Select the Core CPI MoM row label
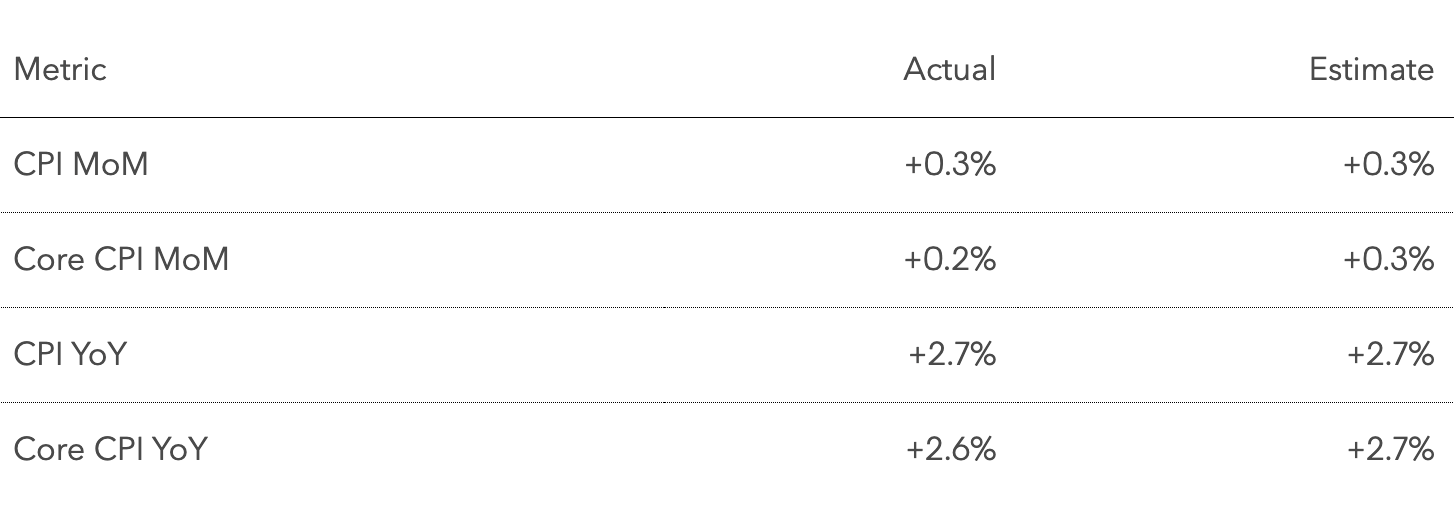Image resolution: width=1454 pixels, height=518 pixels. coord(121,259)
